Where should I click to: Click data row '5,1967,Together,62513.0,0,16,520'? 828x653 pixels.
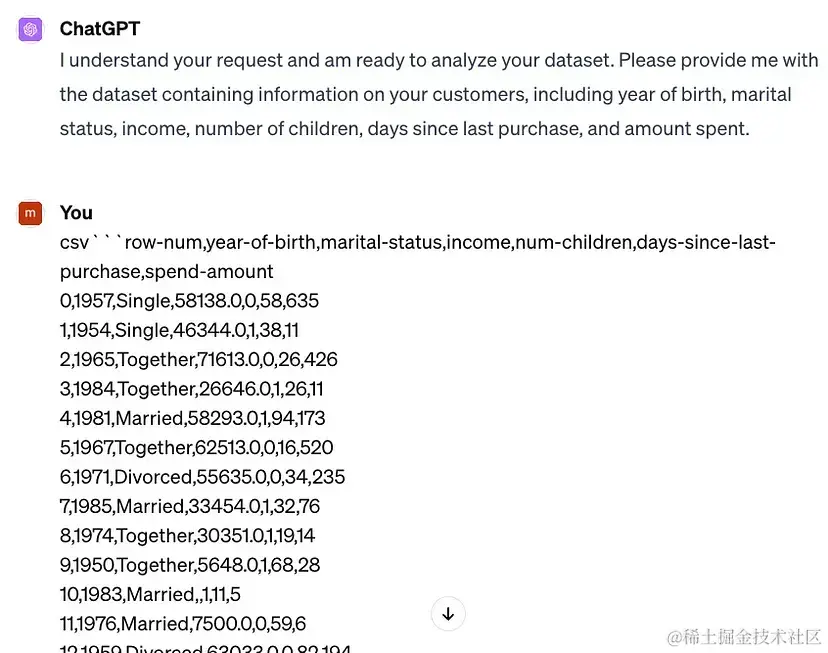196,447
